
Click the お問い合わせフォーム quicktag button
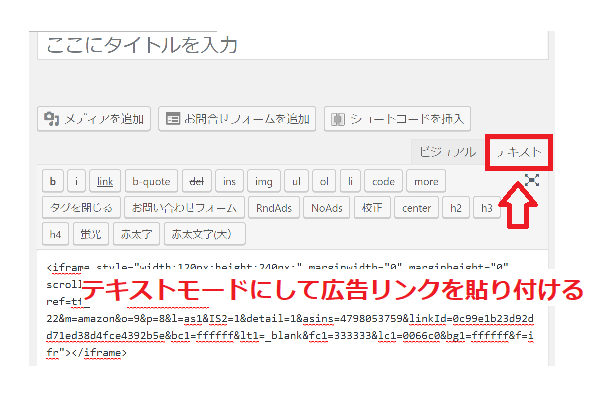click(184, 208)
